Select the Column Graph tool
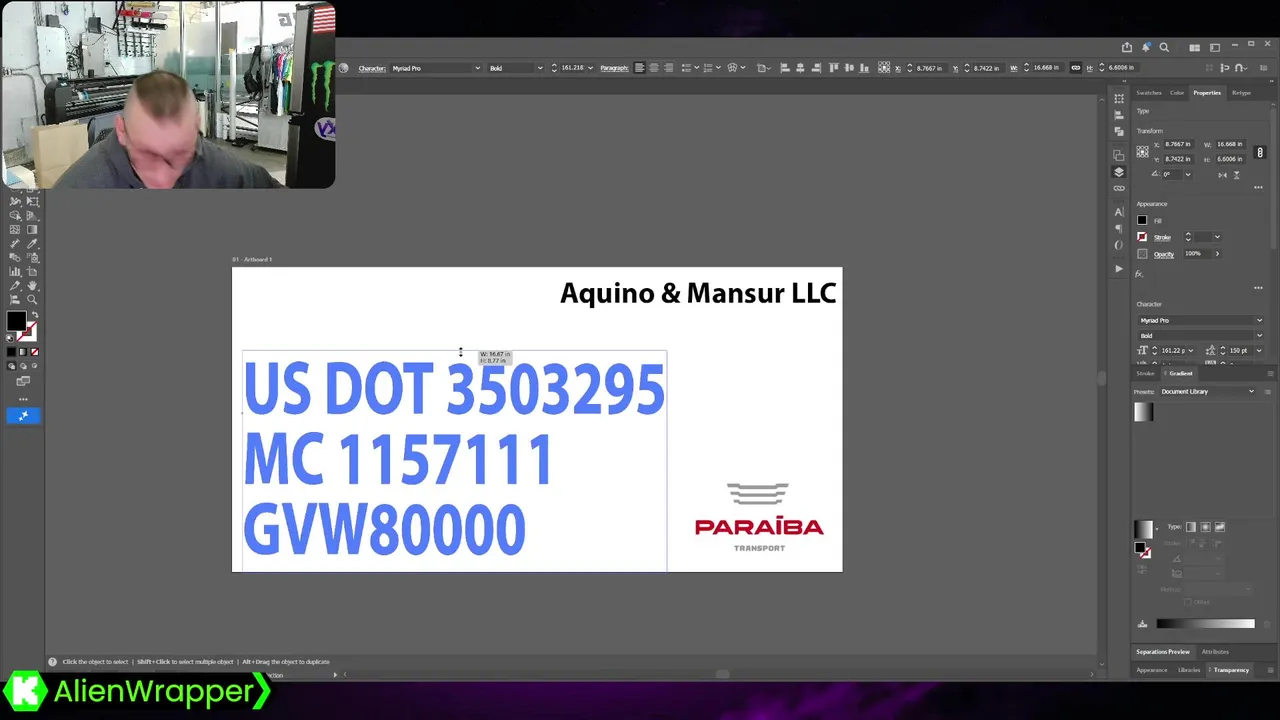This screenshot has width=1280, height=720. pos(14,271)
